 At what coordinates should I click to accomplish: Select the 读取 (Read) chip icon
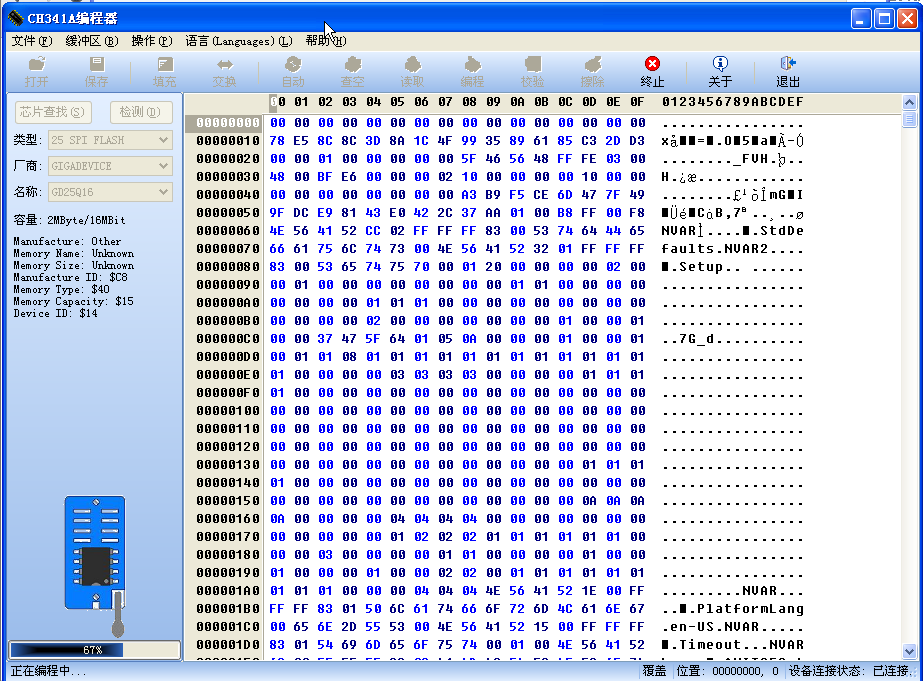412,71
